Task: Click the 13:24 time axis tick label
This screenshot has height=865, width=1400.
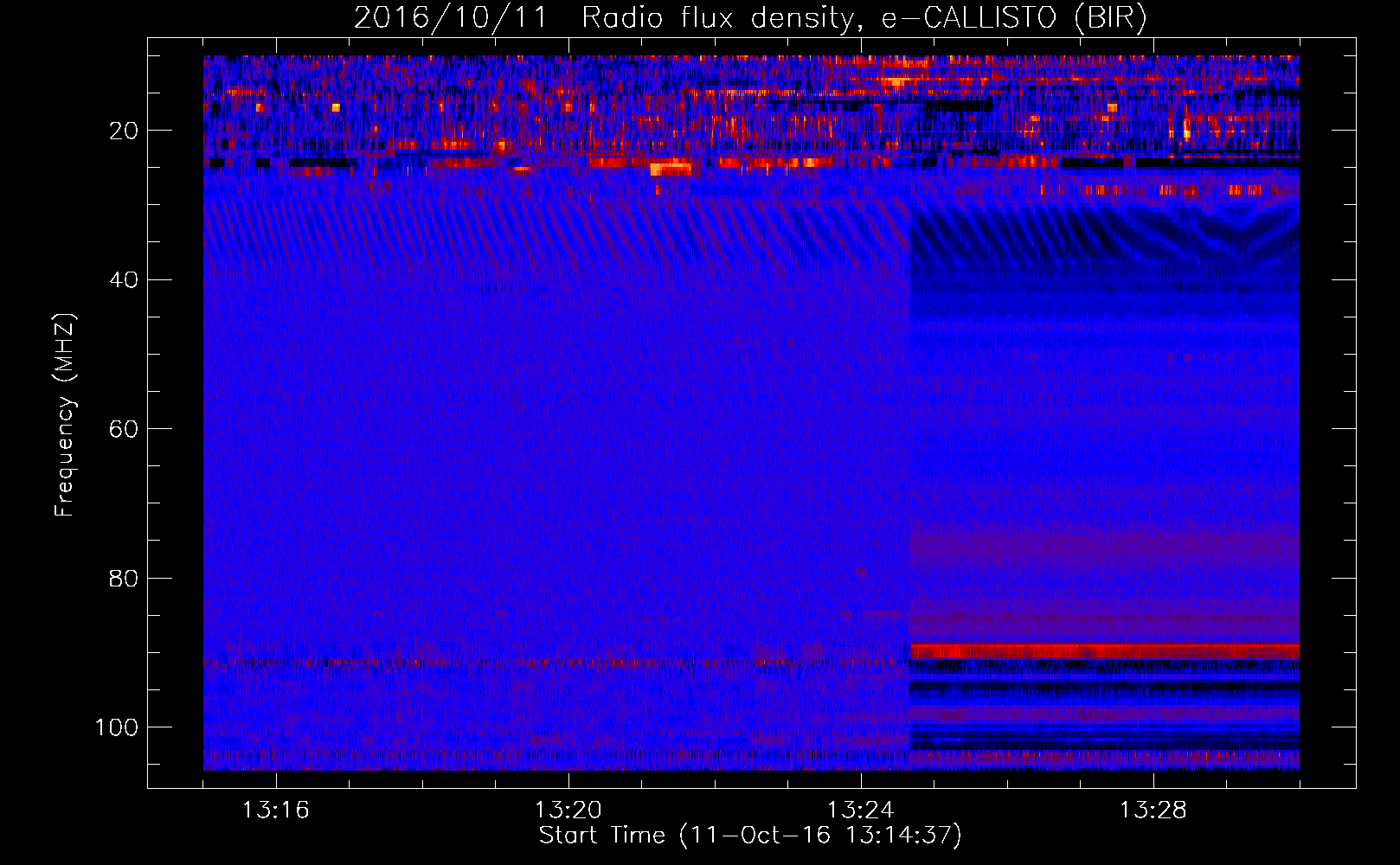Action: (860, 811)
